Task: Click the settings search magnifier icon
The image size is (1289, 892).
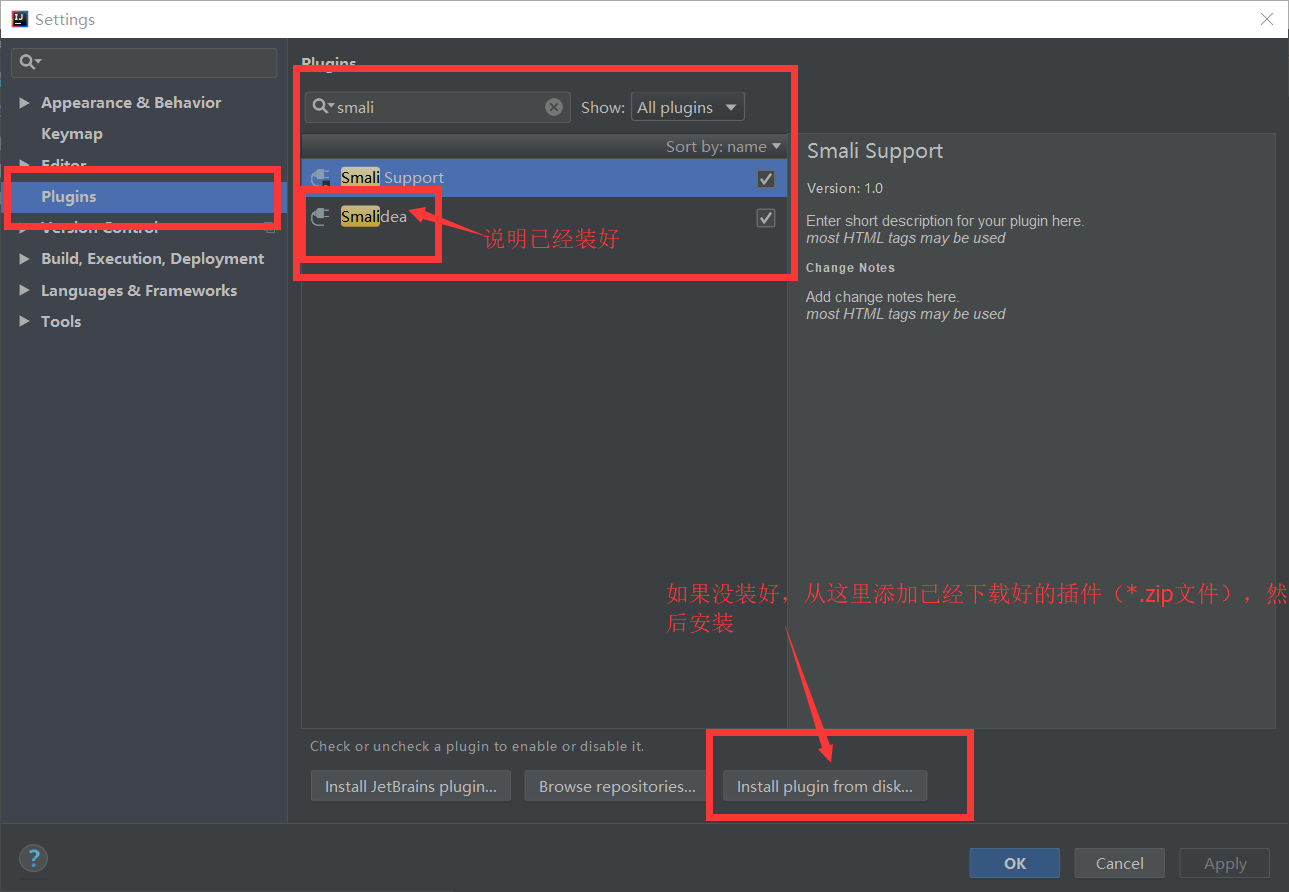Action: (31, 63)
